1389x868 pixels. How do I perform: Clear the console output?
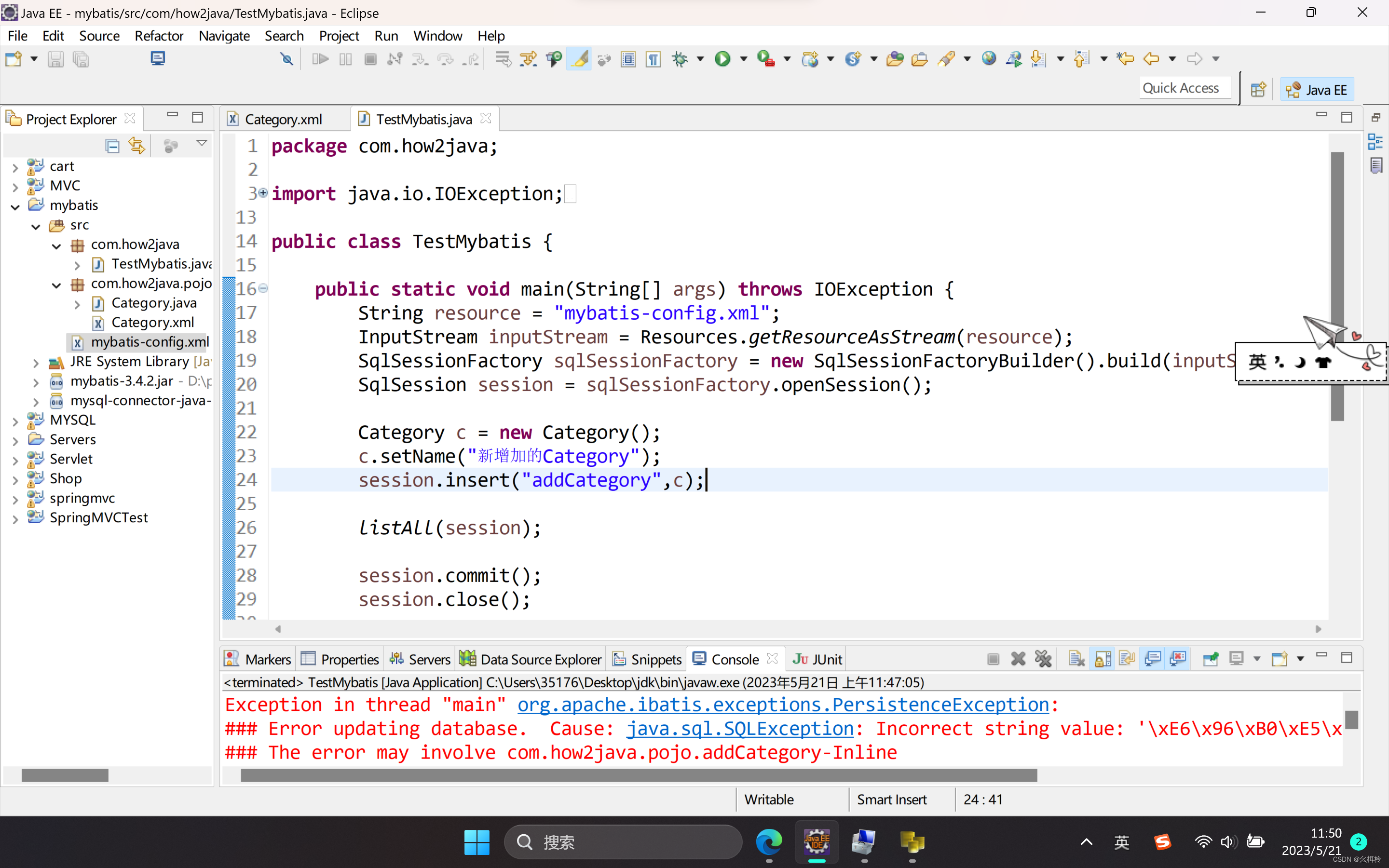pyautogui.click(x=1077, y=659)
